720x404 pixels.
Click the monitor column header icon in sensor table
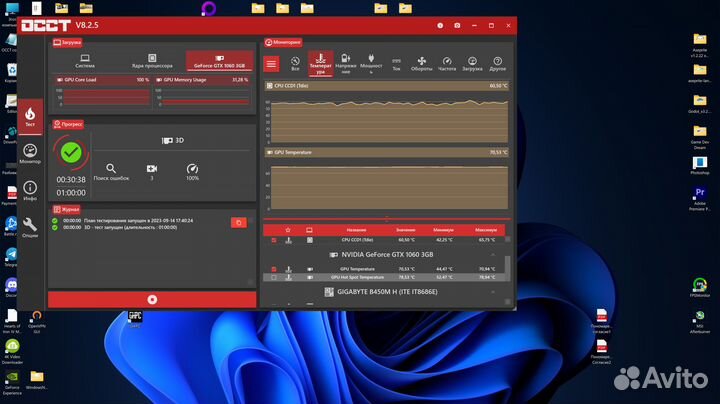[309, 230]
